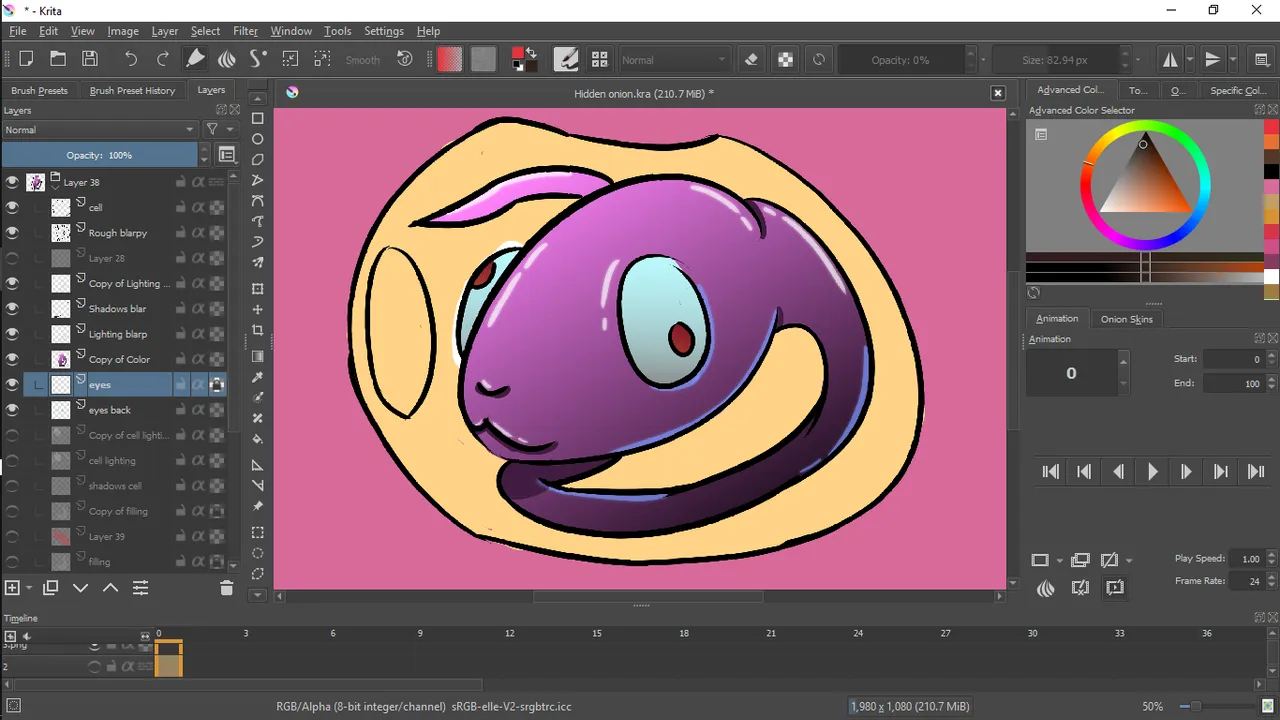
Task: Switch to the Brush Presets tab
Action: point(39,90)
